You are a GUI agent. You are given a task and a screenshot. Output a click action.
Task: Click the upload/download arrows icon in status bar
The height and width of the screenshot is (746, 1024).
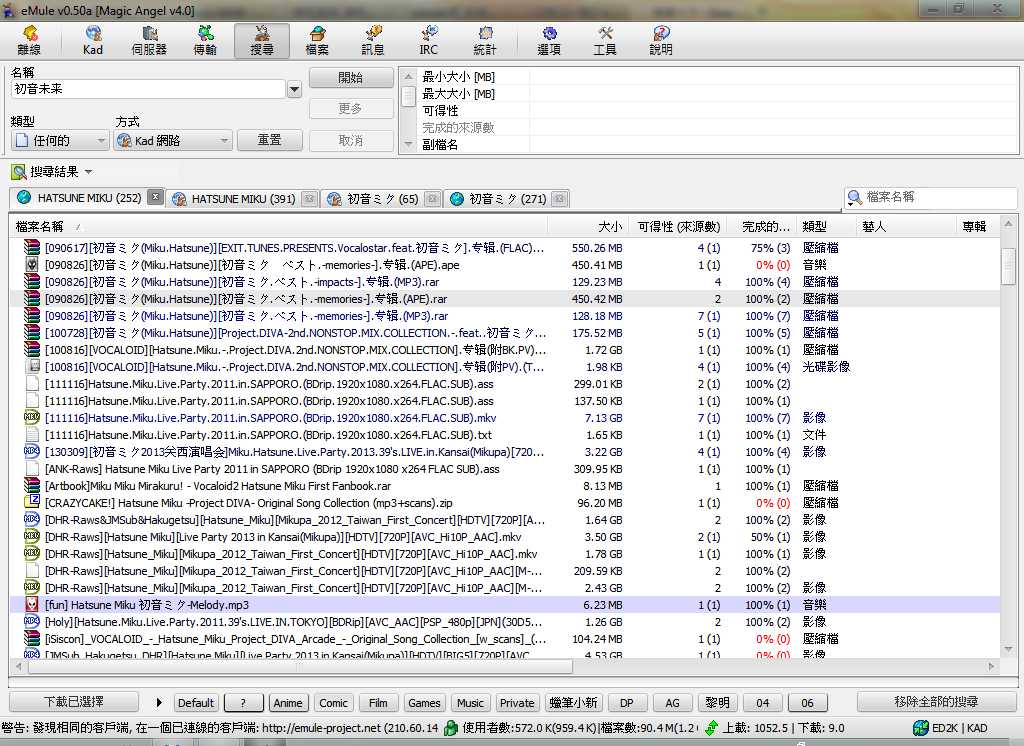click(x=711, y=728)
